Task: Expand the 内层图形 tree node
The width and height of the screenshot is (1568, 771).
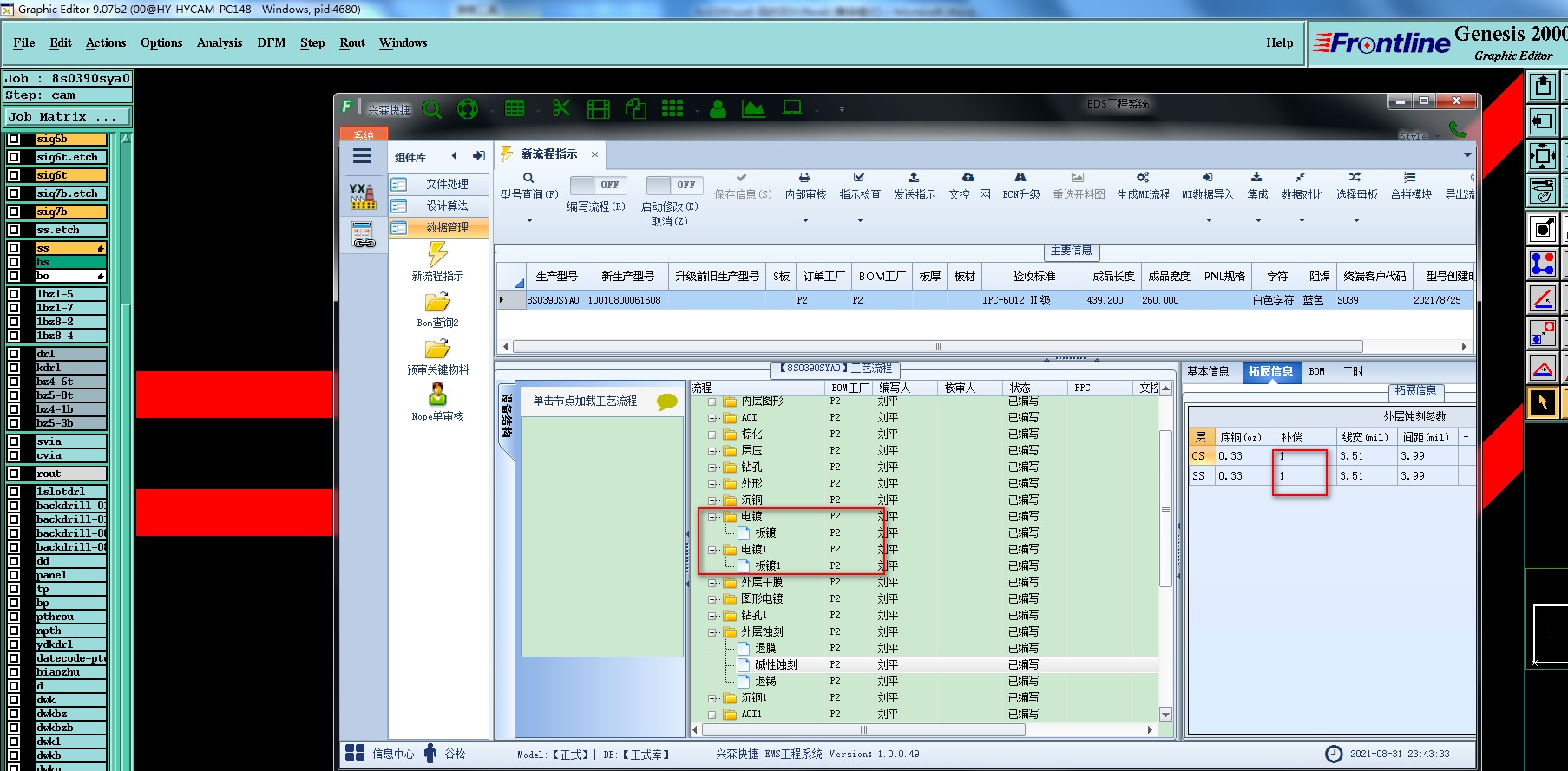Action: pos(713,402)
